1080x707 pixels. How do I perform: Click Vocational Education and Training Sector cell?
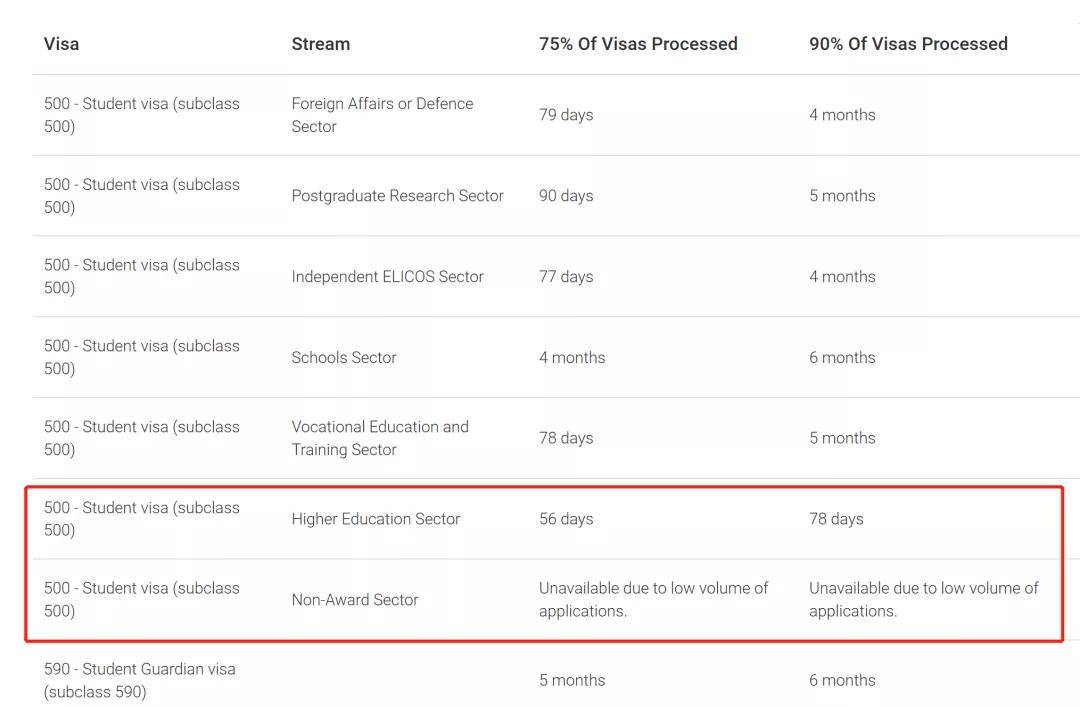(380, 438)
